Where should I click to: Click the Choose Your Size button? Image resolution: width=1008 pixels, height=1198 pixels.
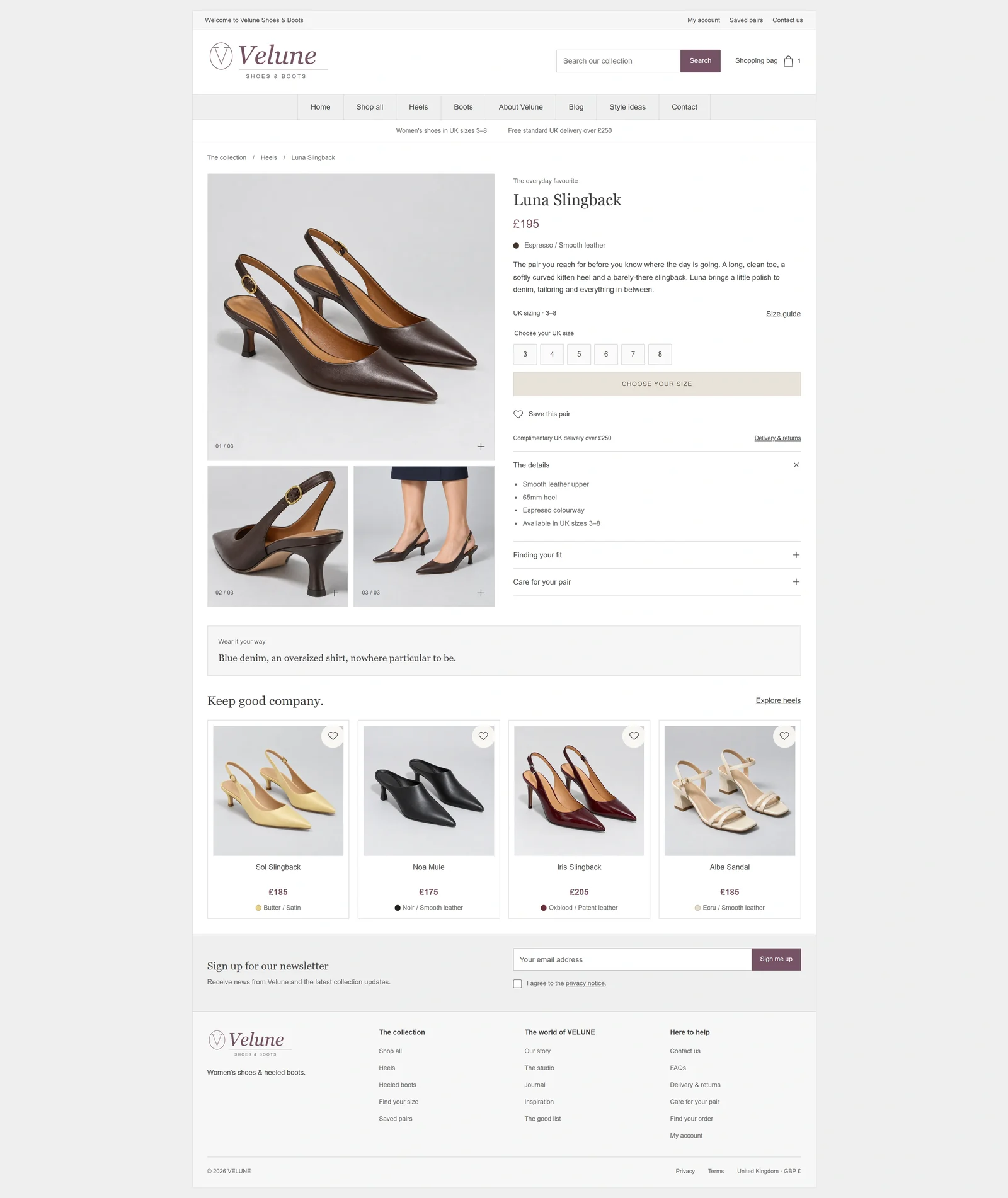pos(657,384)
